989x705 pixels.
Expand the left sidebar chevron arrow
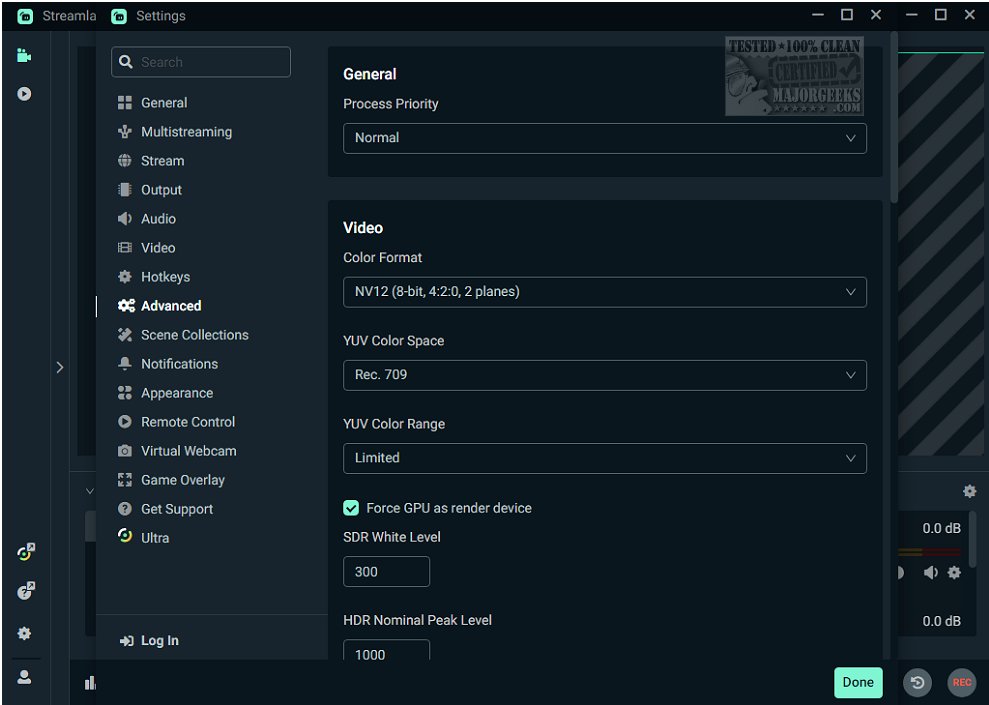pyautogui.click(x=59, y=368)
